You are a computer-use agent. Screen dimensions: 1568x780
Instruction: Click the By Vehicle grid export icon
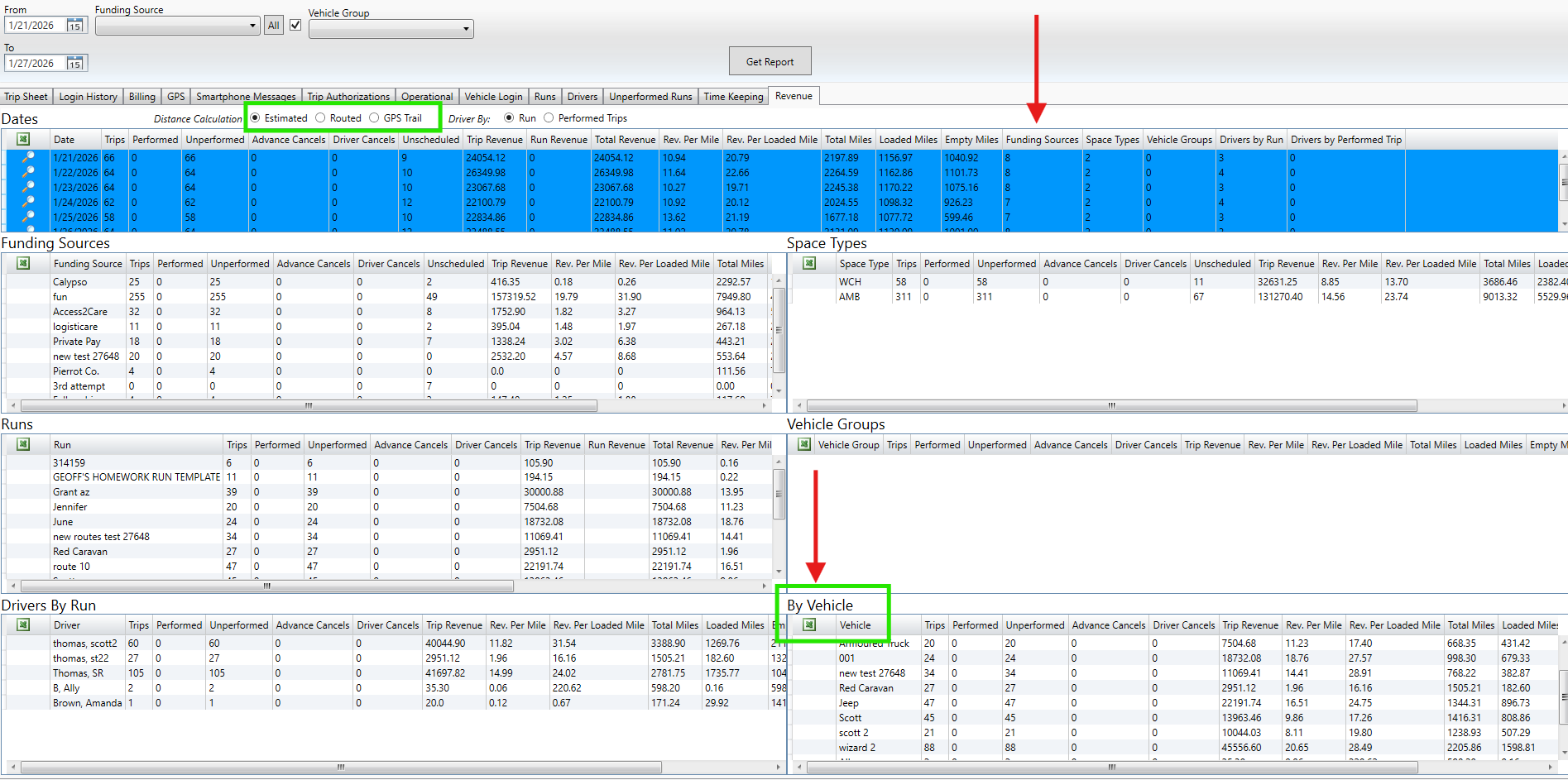point(809,625)
